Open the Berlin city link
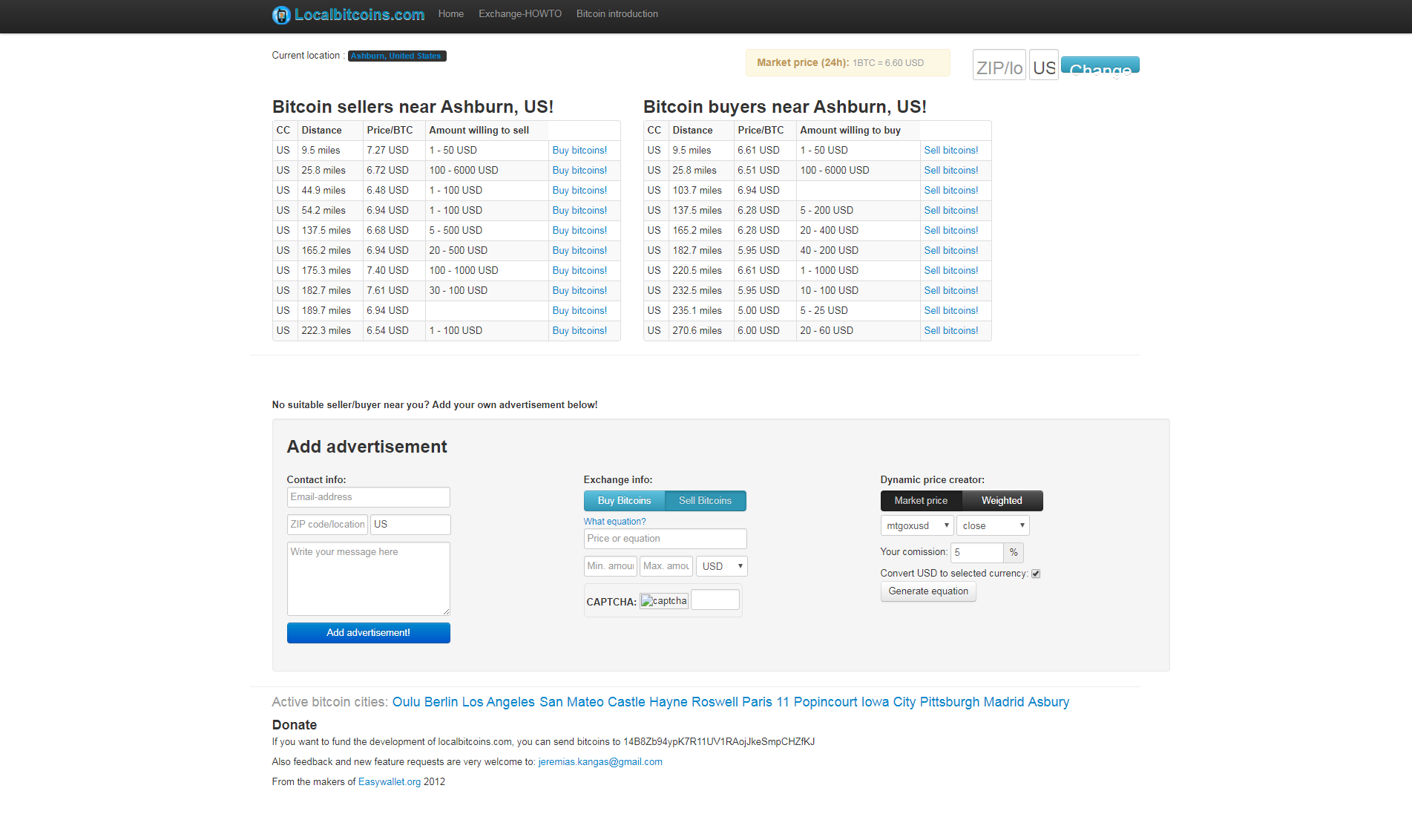 click(441, 702)
